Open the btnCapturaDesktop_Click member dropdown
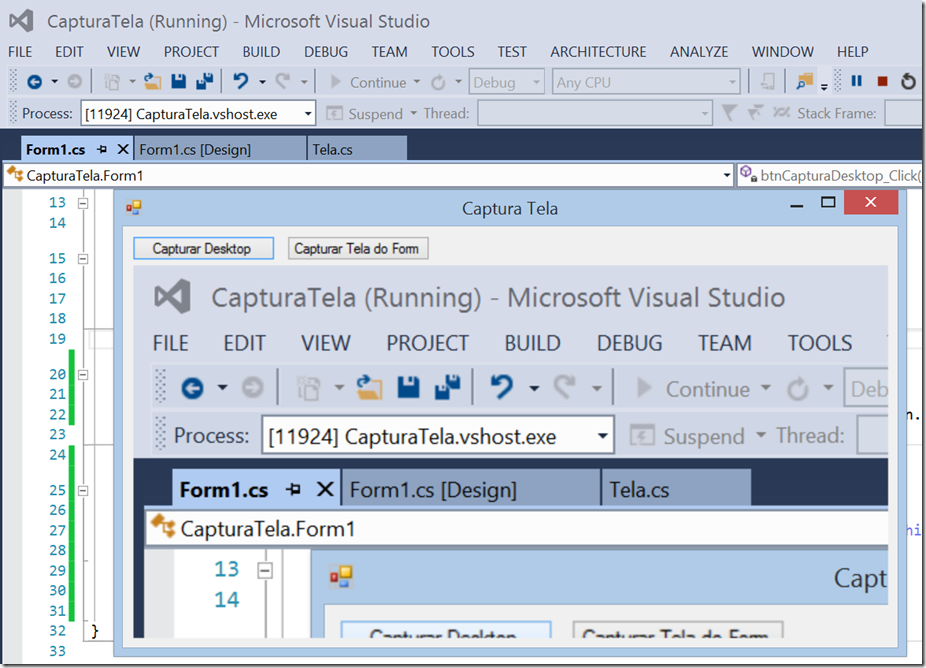The width and height of the screenshot is (926, 668). 829,175
